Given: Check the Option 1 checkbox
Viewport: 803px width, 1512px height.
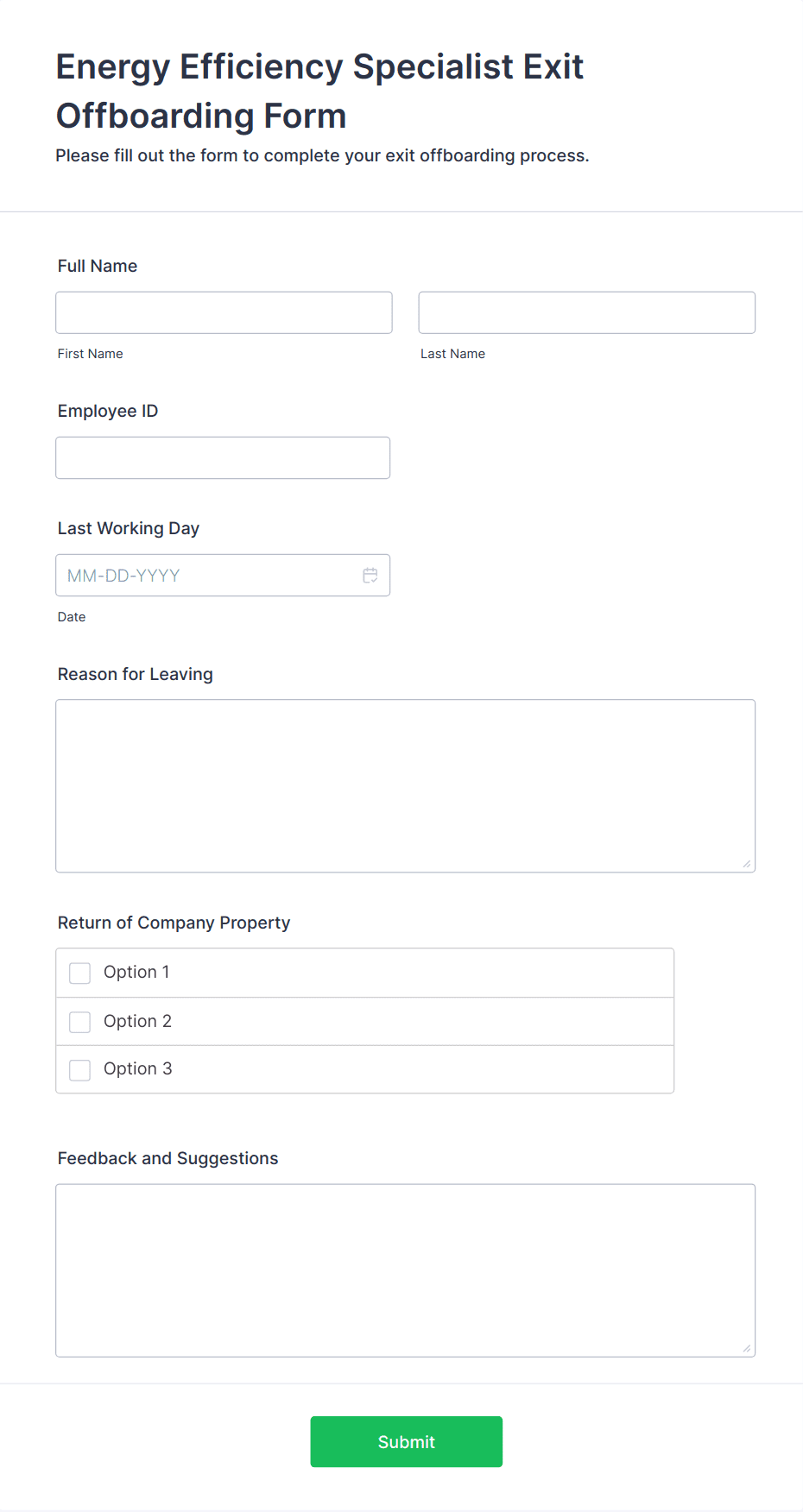Looking at the screenshot, I should [79, 973].
